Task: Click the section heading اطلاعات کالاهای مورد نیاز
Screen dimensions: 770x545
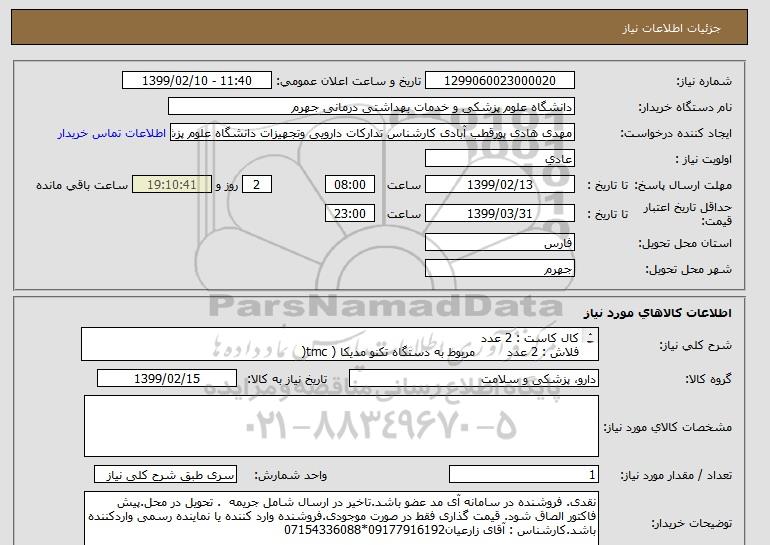Action: point(658,313)
